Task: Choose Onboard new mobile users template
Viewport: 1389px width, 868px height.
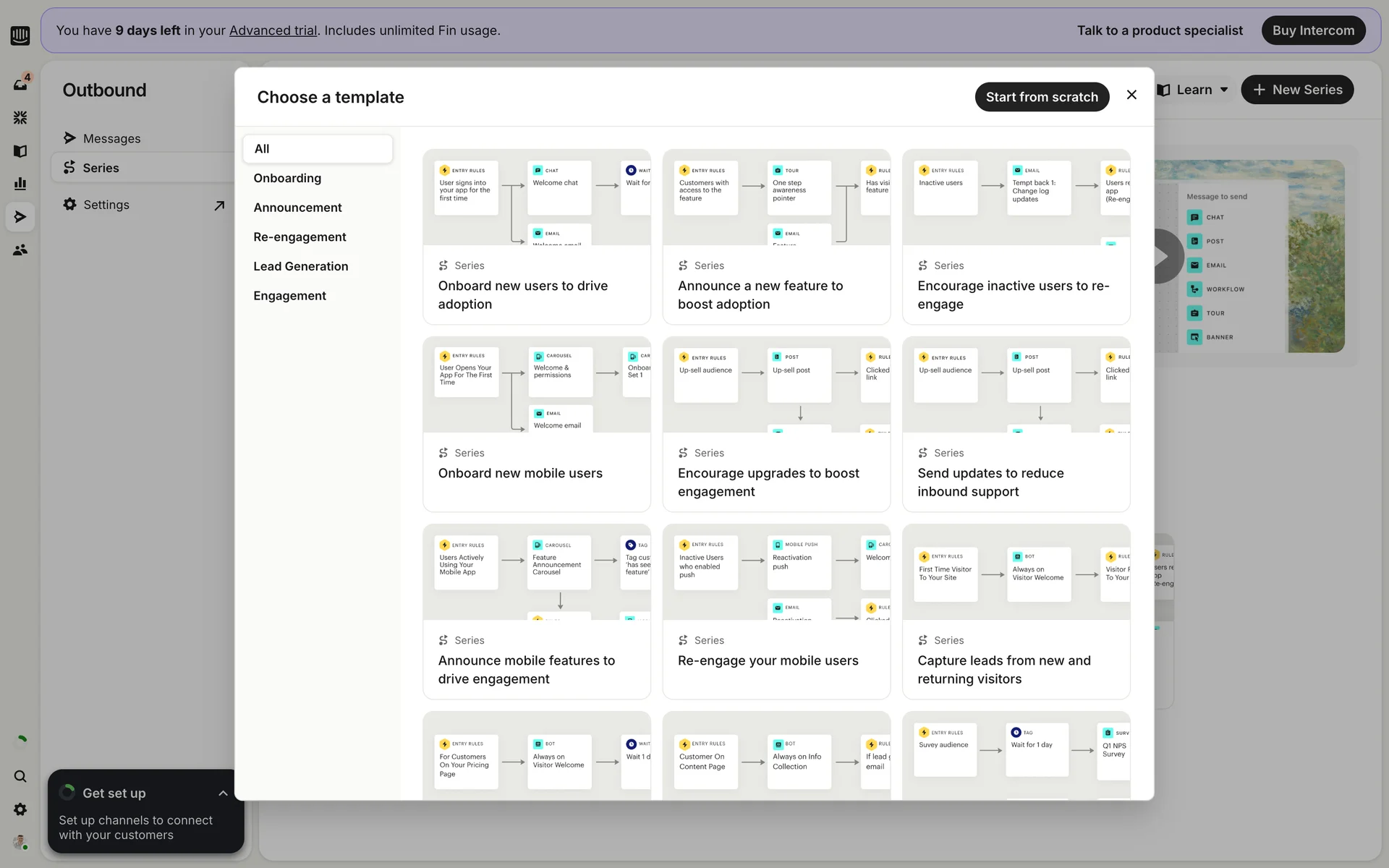Action: coord(536,424)
